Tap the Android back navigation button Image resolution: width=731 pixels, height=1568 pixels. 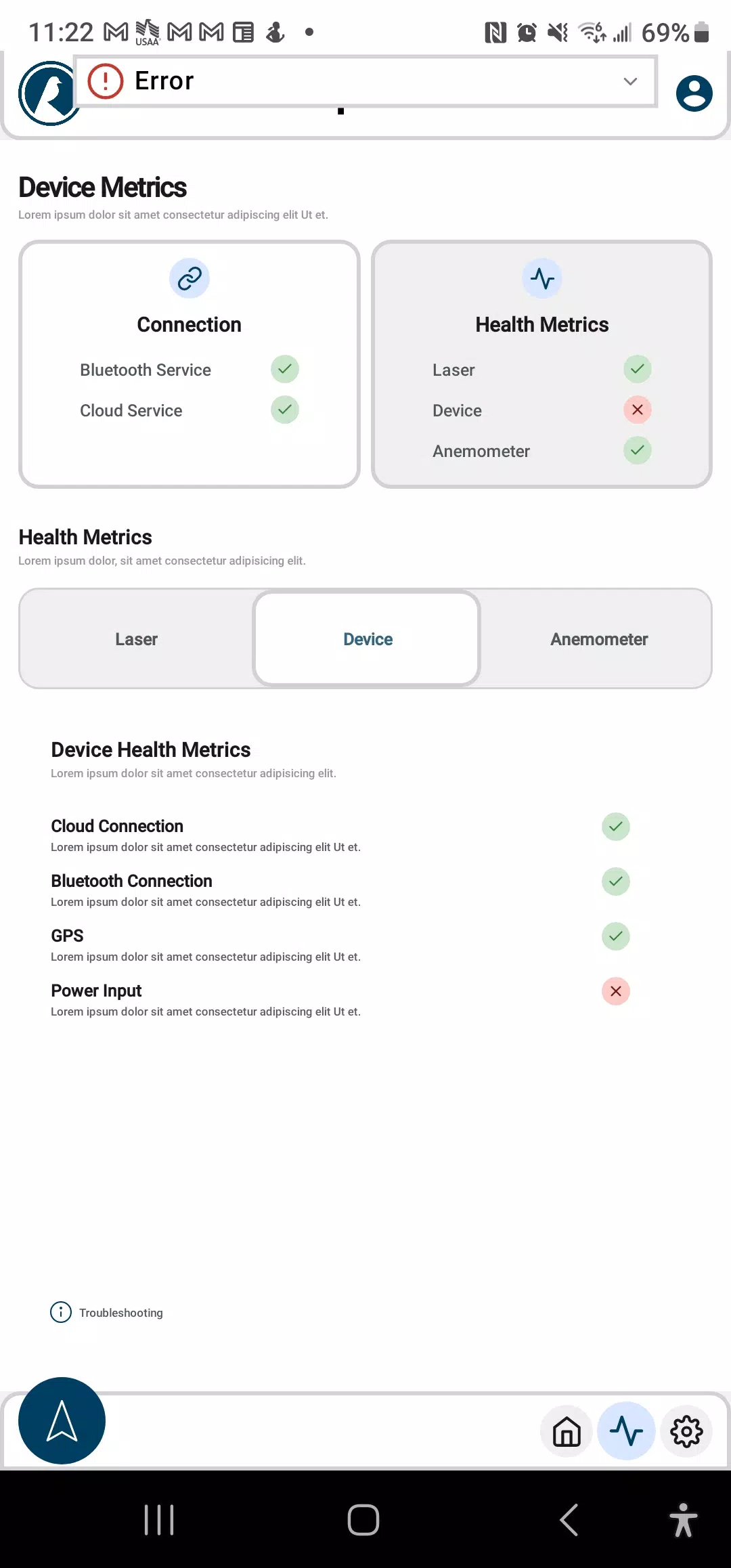[x=569, y=1520]
